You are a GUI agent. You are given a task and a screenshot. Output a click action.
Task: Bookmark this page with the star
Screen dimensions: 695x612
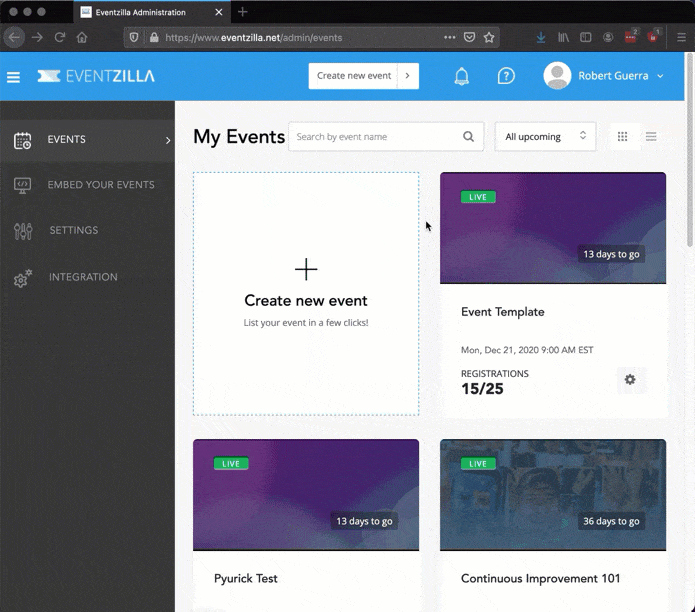[x=489, y=38]
